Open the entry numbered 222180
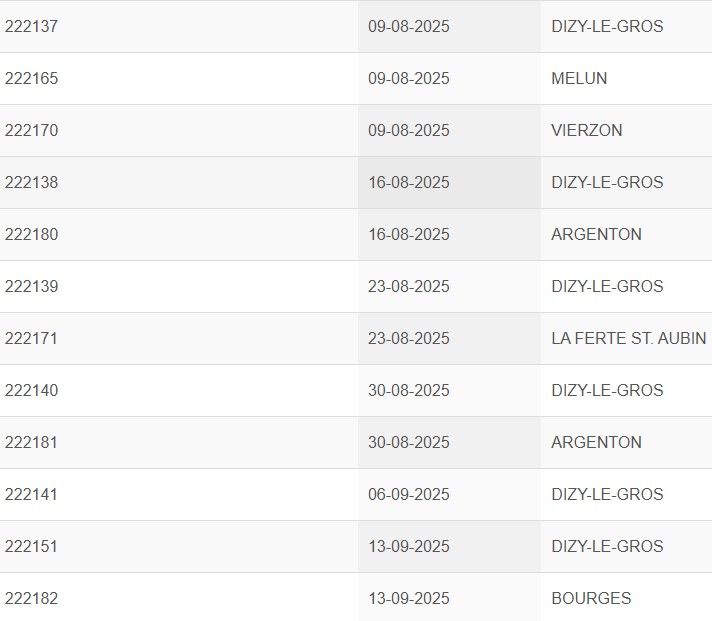This screenshot has width=712, height=621. (31, 234)
